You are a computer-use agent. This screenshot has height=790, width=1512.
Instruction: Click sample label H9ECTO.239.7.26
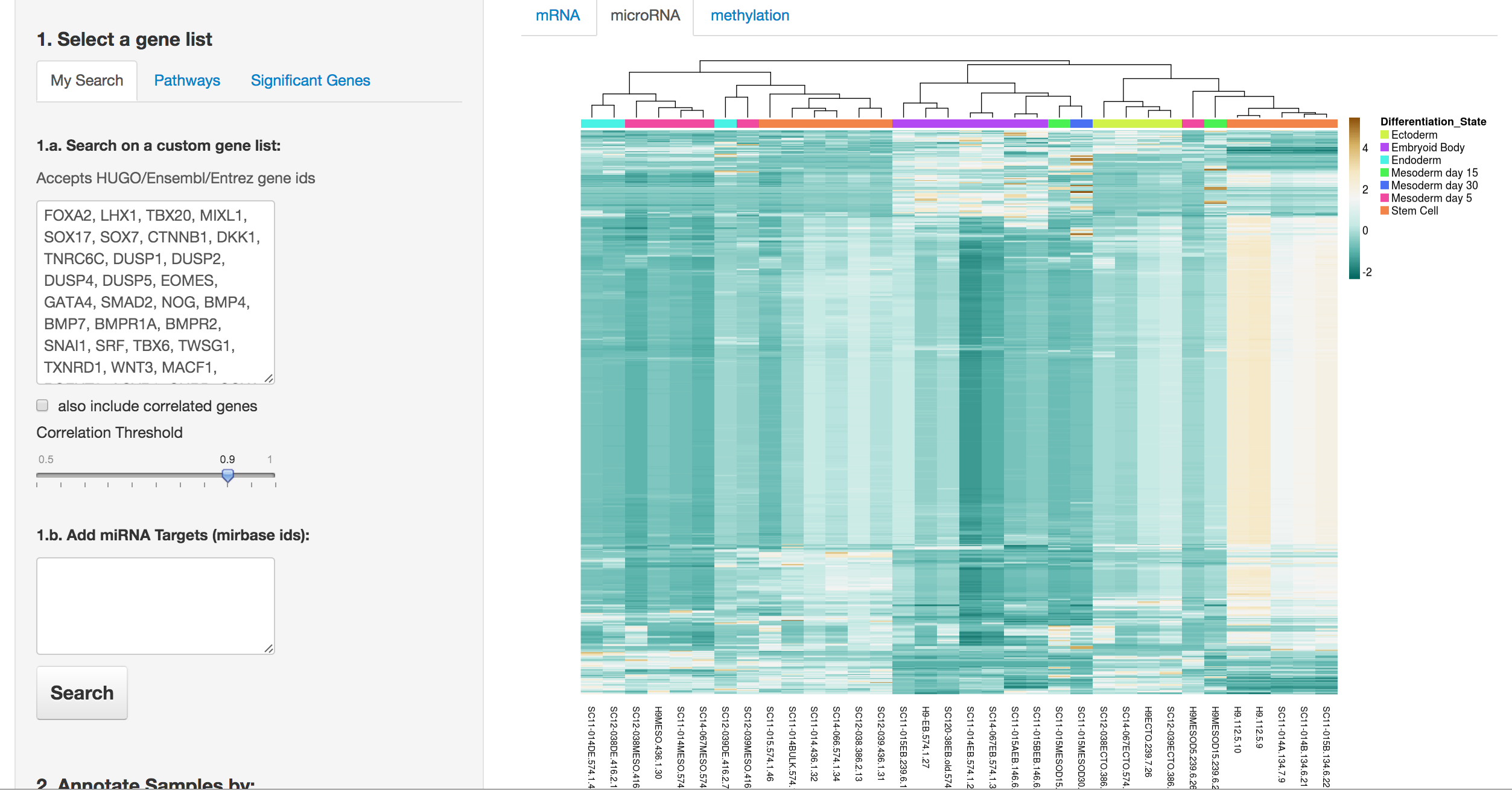(1148, 742)
